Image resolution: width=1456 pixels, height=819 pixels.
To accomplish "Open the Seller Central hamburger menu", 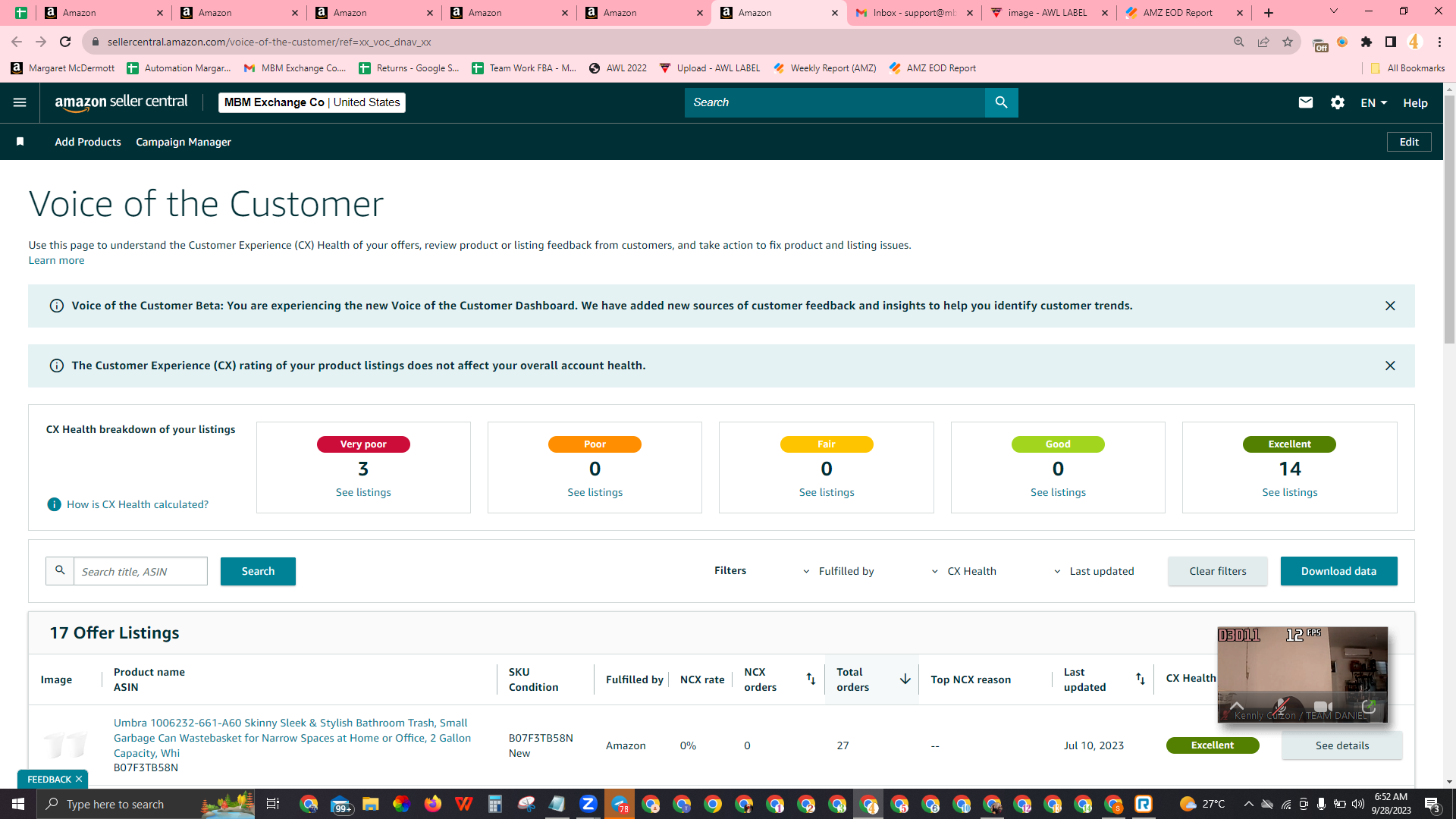I will 20,102.
